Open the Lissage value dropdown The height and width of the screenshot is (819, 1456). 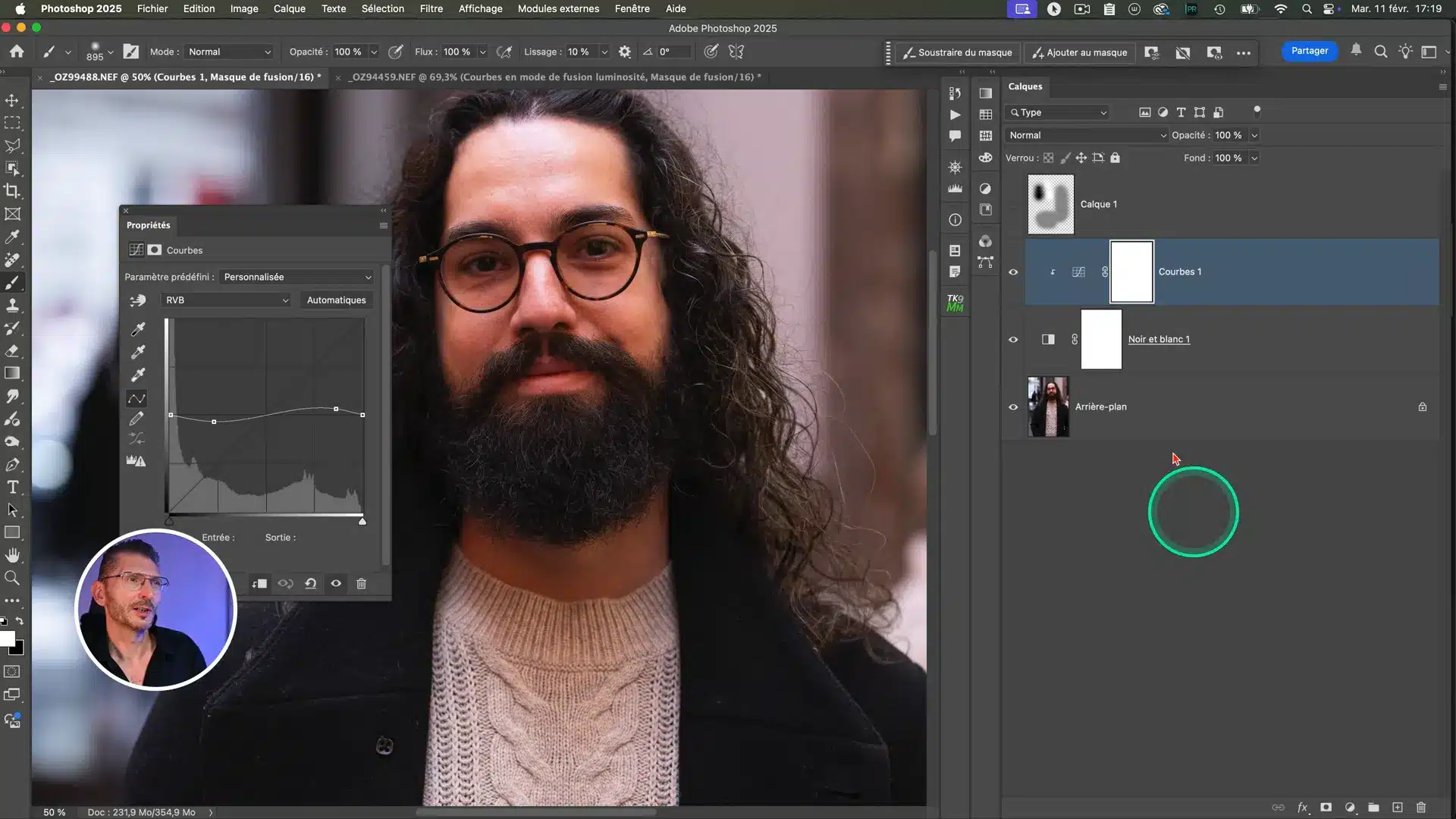coord(604,52)
